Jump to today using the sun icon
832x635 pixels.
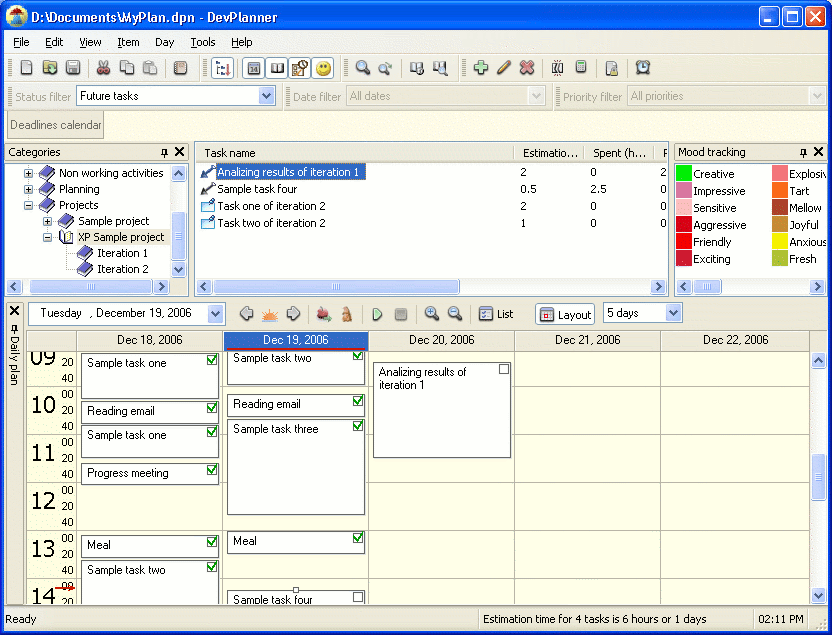coord(268,313)
